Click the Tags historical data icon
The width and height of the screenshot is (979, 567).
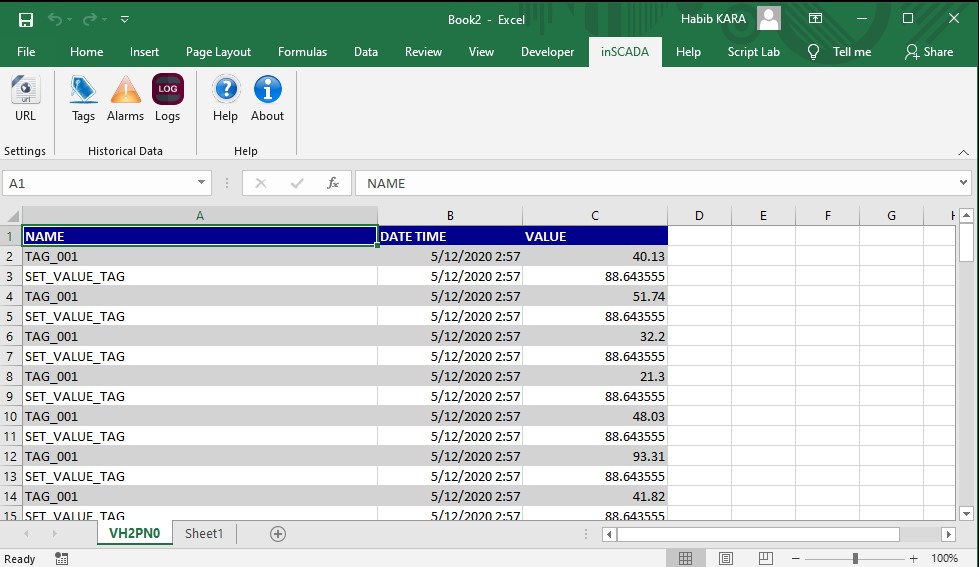(83, 92)
